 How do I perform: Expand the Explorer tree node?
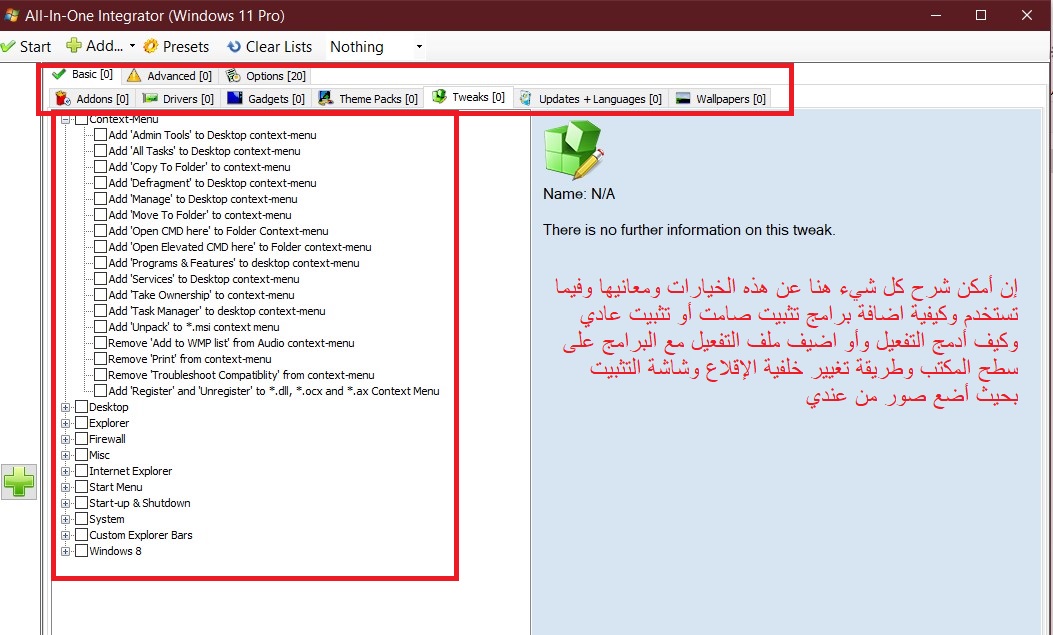pyautogui.click(x=65, y=424)
